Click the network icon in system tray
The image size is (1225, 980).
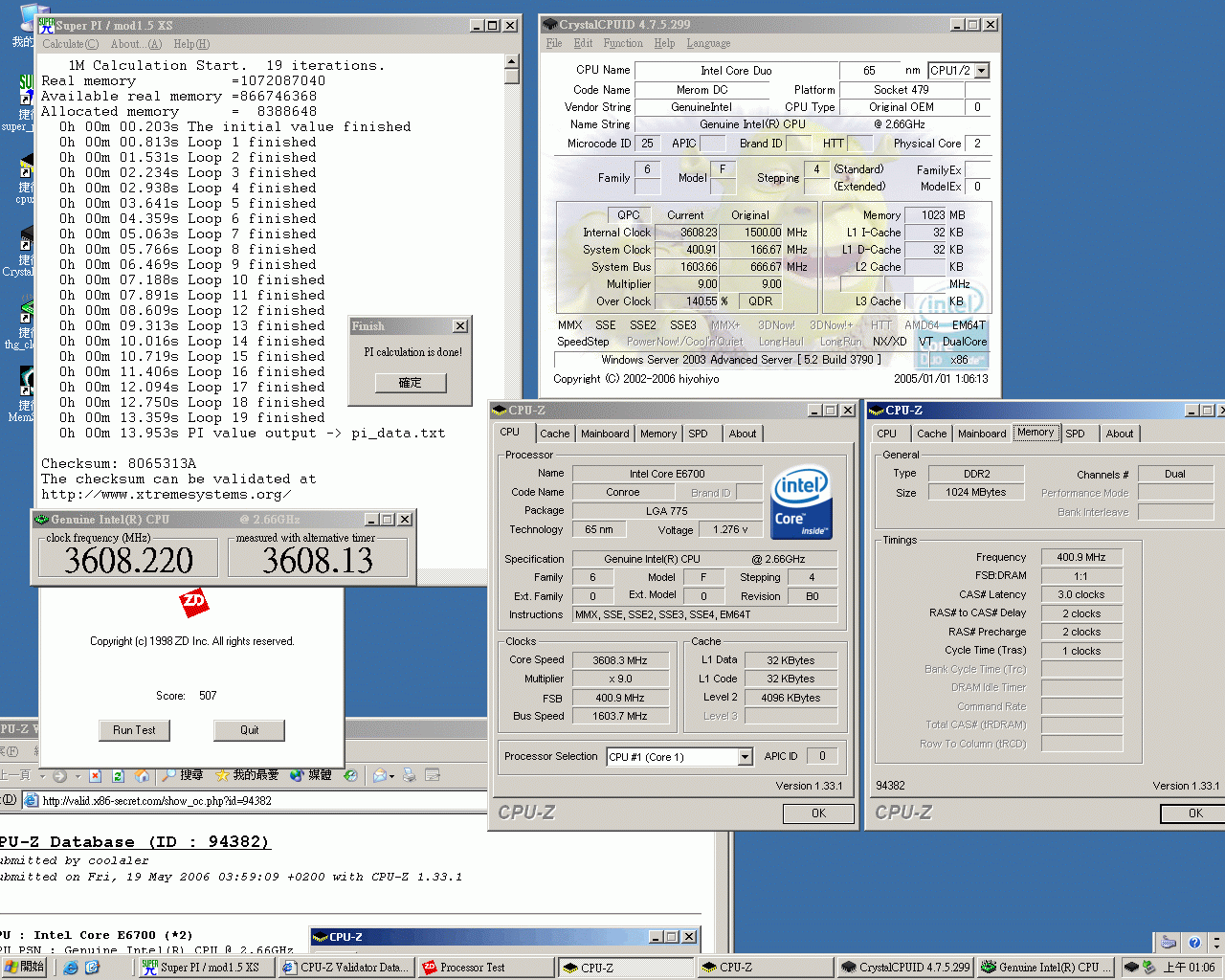point(1148,968)
